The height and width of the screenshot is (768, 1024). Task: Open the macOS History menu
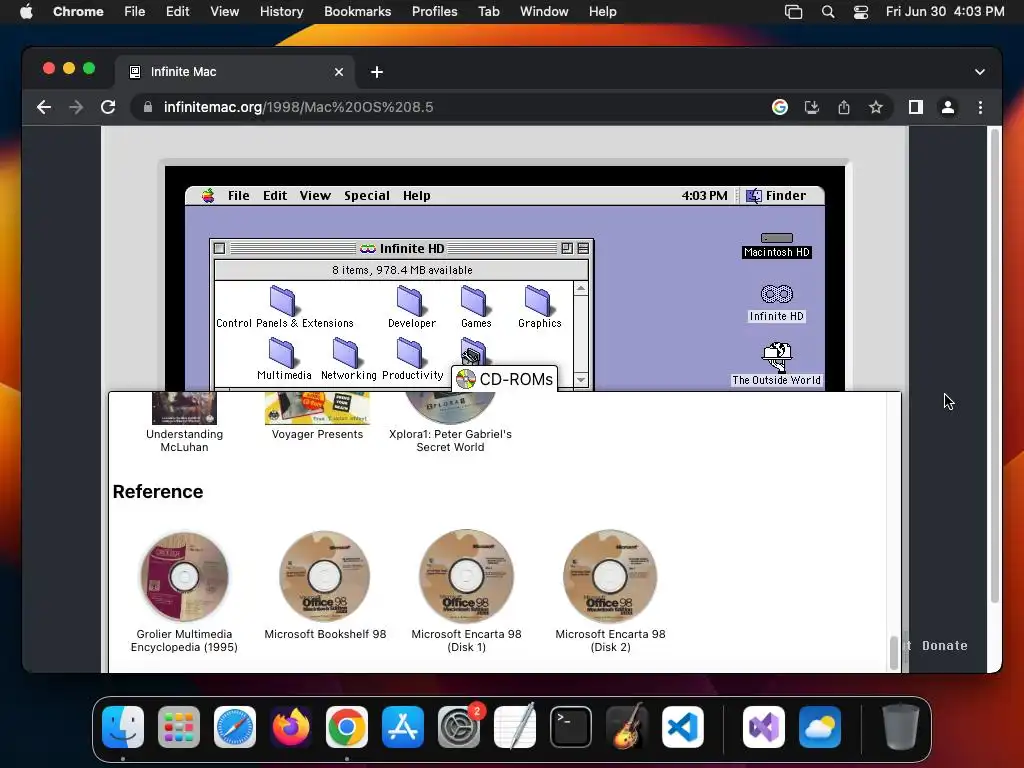281,12
